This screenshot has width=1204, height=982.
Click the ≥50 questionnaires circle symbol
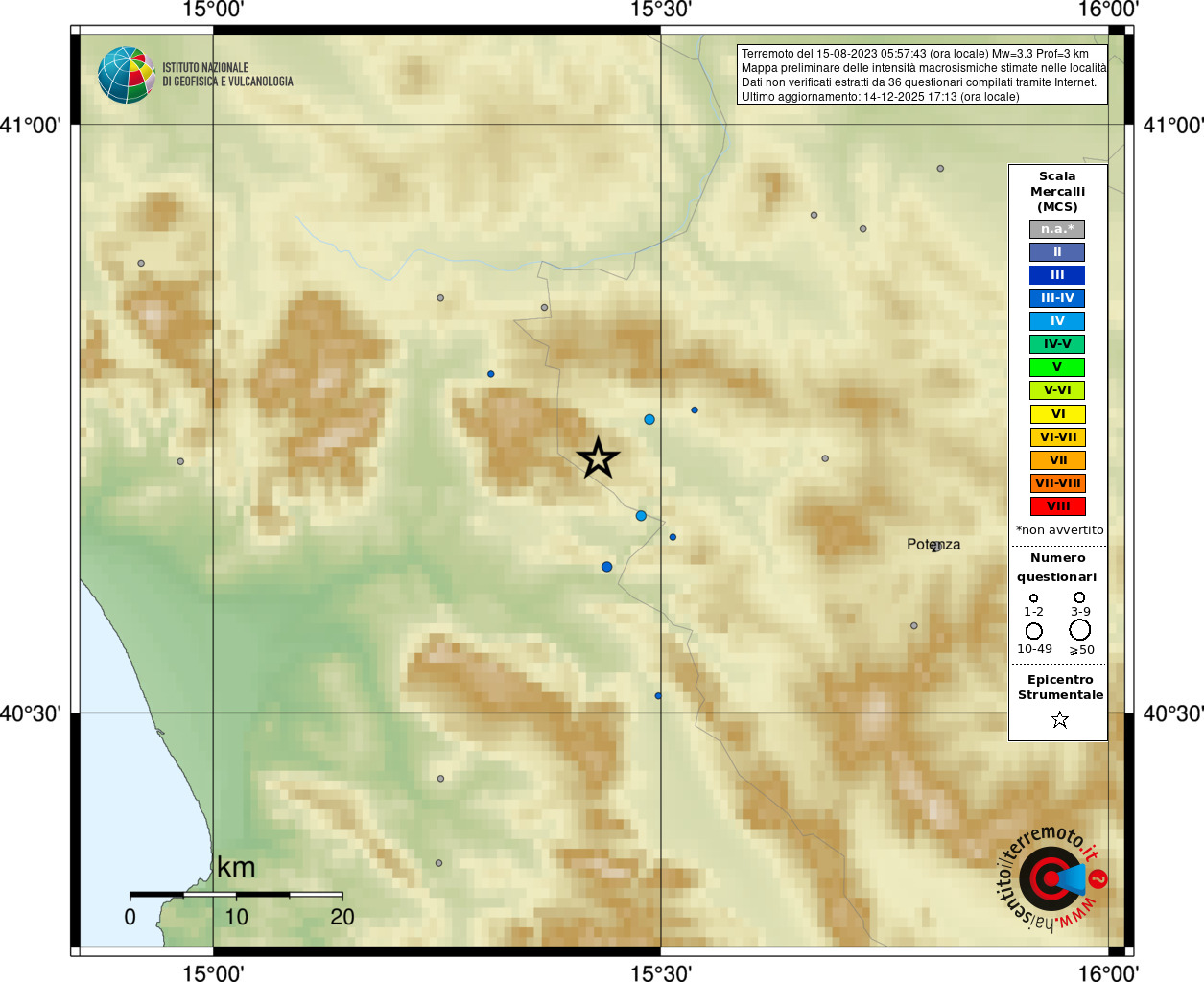1080,630
